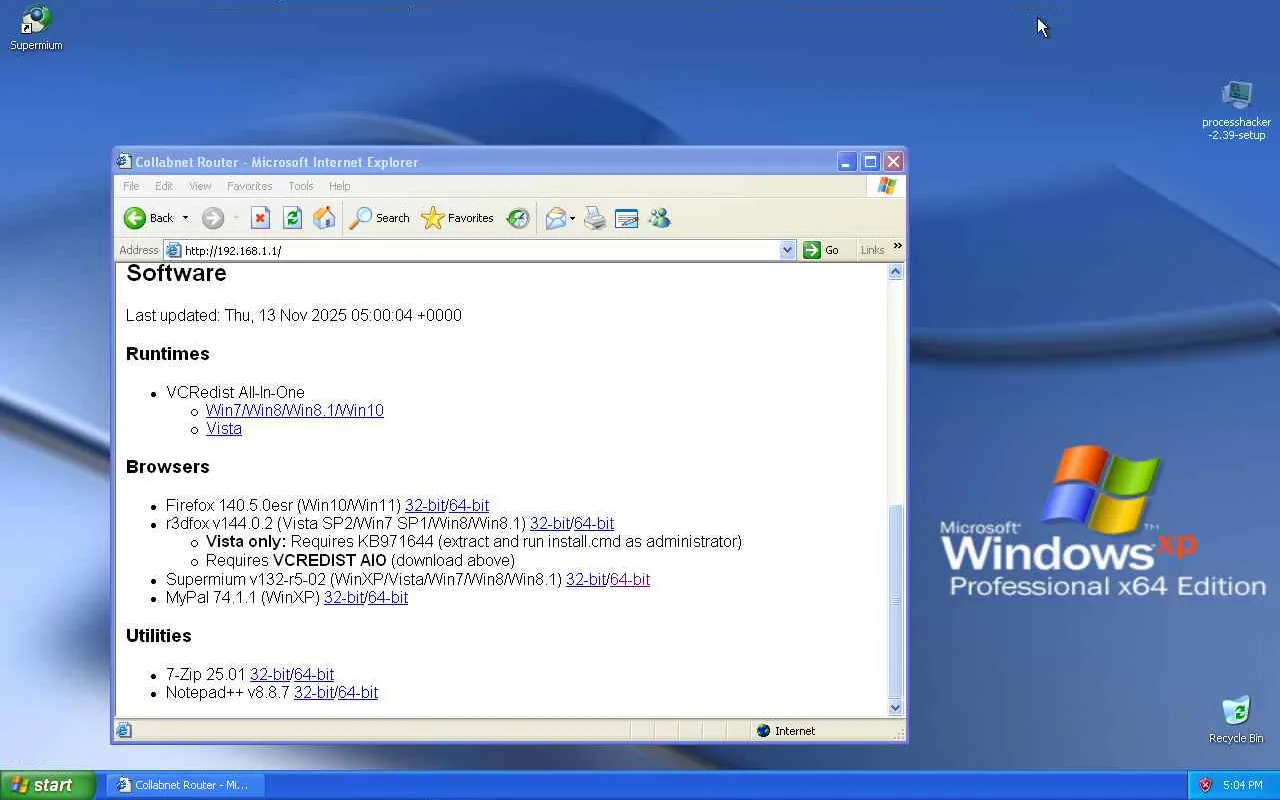
Task: Open the Favorites menu in menu bar
Action: (x=249, y=186)
